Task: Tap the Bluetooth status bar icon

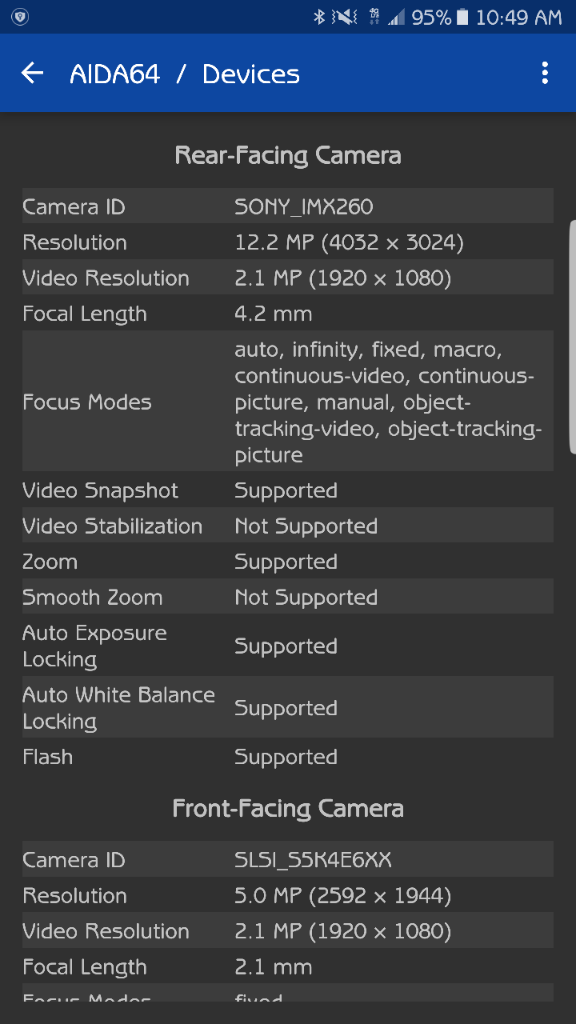Action: tap(319, 18)
